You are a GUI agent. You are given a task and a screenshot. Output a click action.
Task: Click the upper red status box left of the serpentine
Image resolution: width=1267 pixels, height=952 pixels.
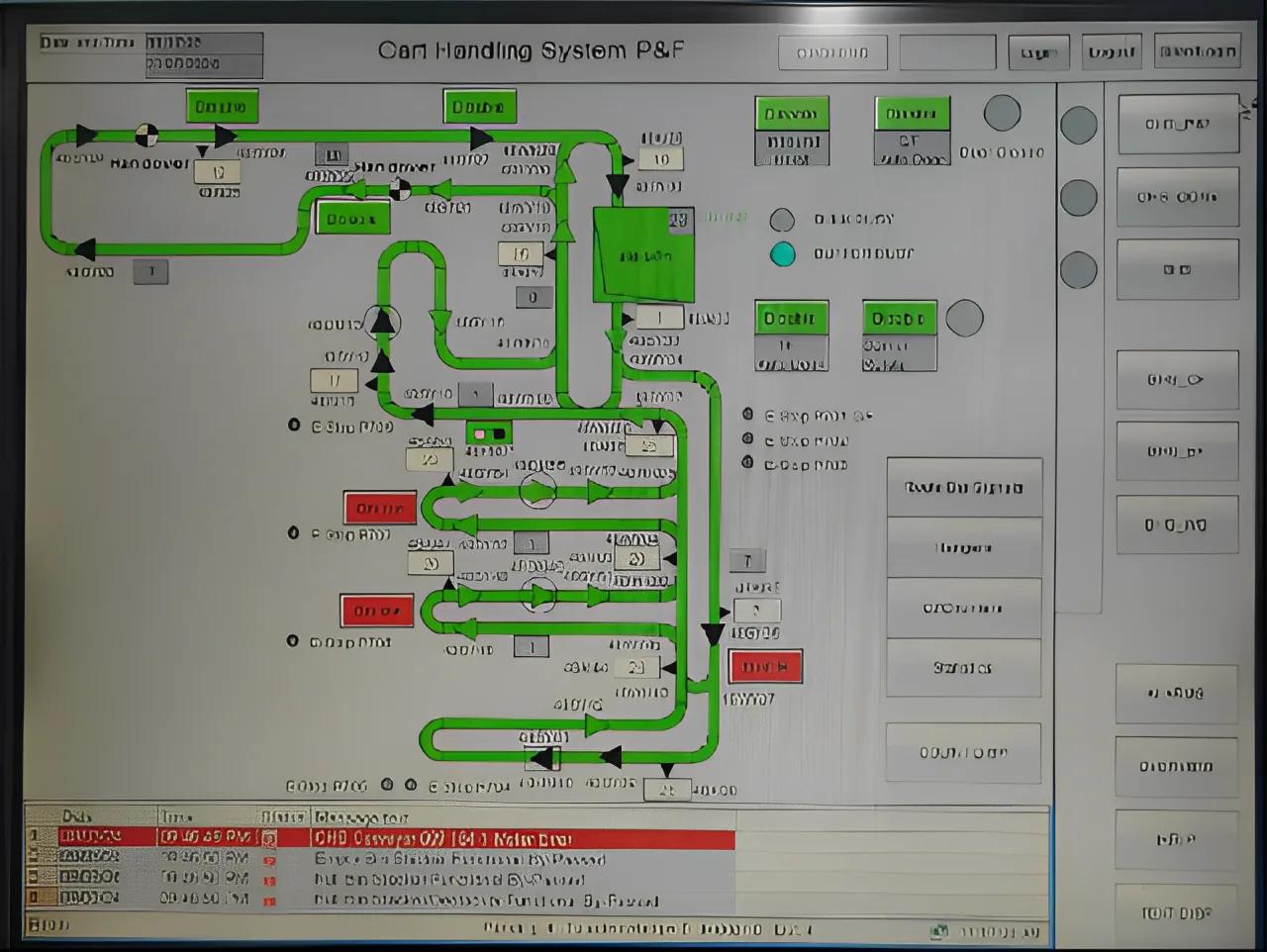point(380,508)
